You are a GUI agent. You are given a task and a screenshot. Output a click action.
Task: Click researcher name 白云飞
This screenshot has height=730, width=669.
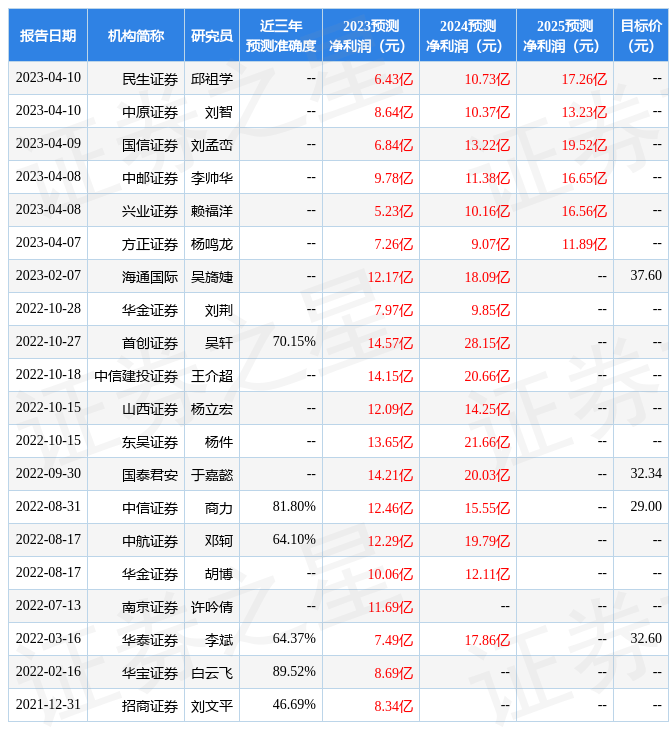coord(212,673)
